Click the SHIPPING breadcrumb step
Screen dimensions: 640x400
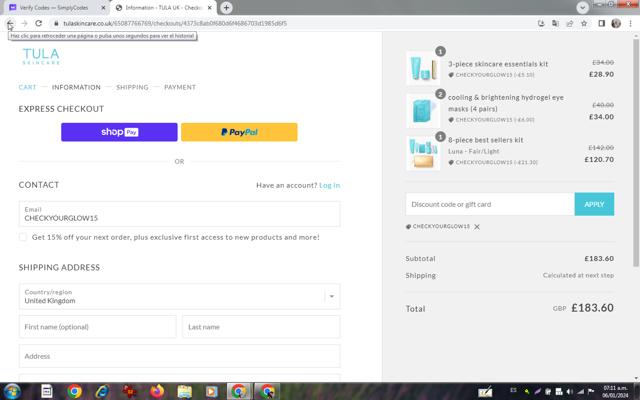coord(132,87)
